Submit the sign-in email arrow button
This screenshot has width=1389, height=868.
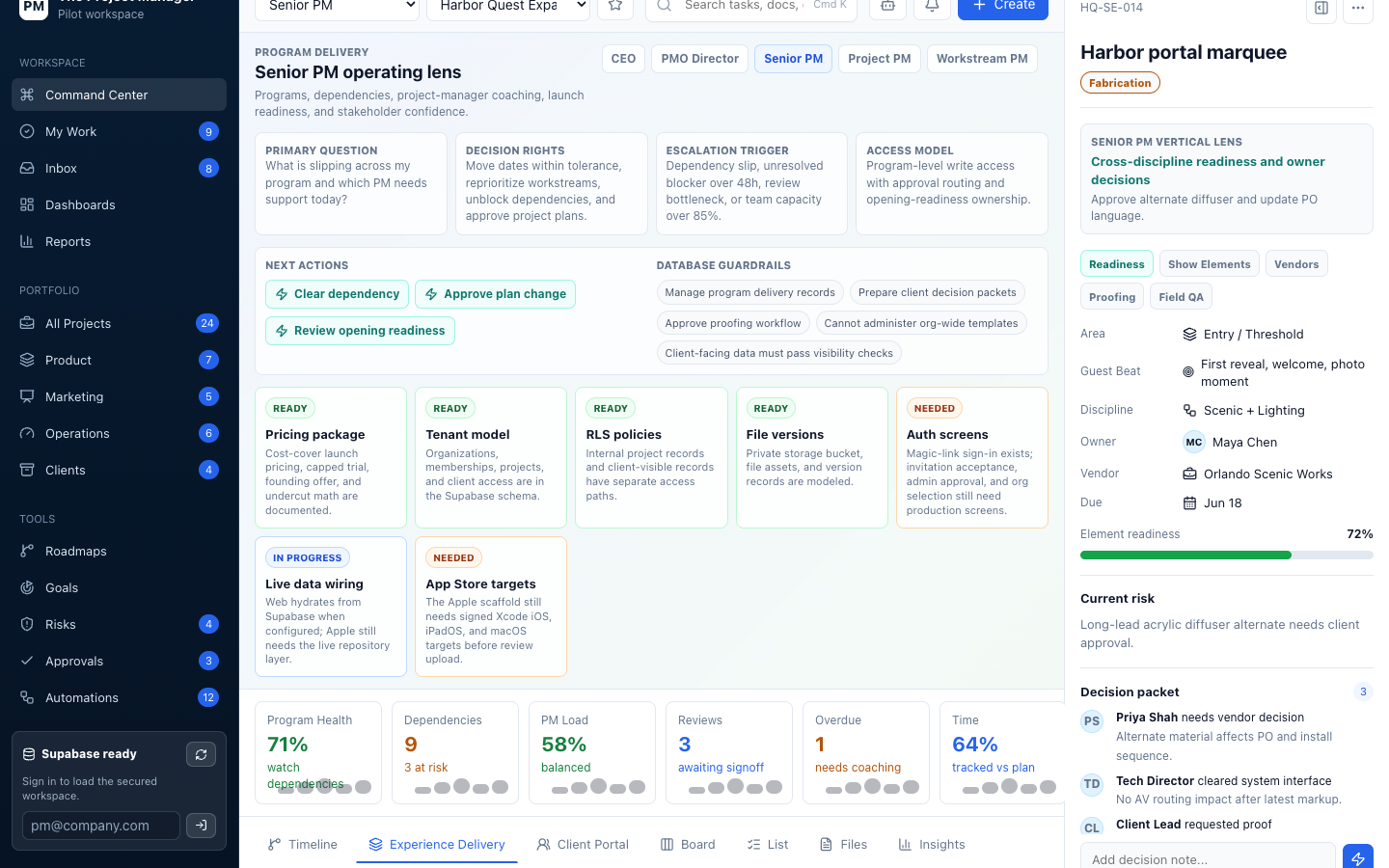coord(201,826)
